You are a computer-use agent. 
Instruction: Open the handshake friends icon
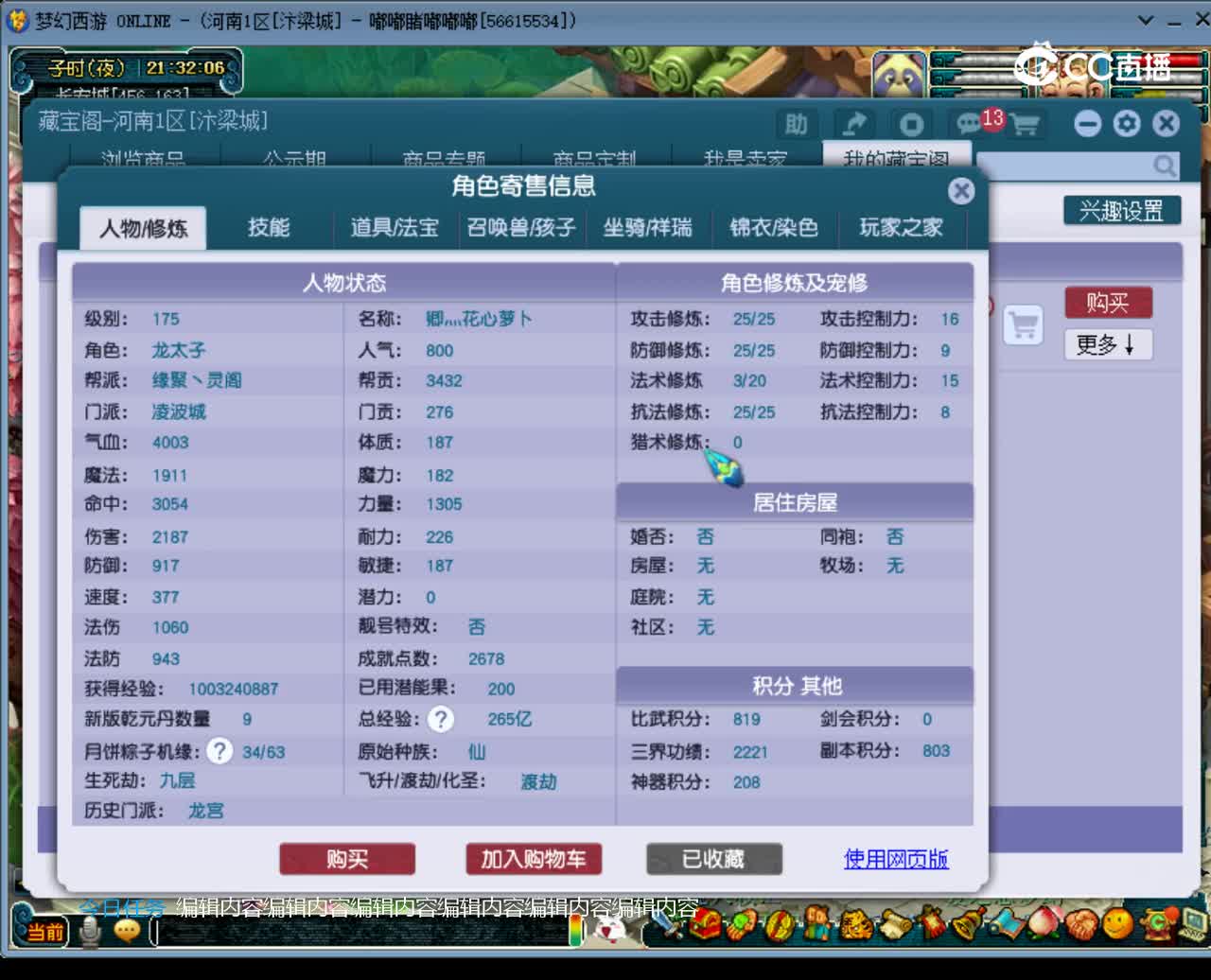pos(1081,924)
